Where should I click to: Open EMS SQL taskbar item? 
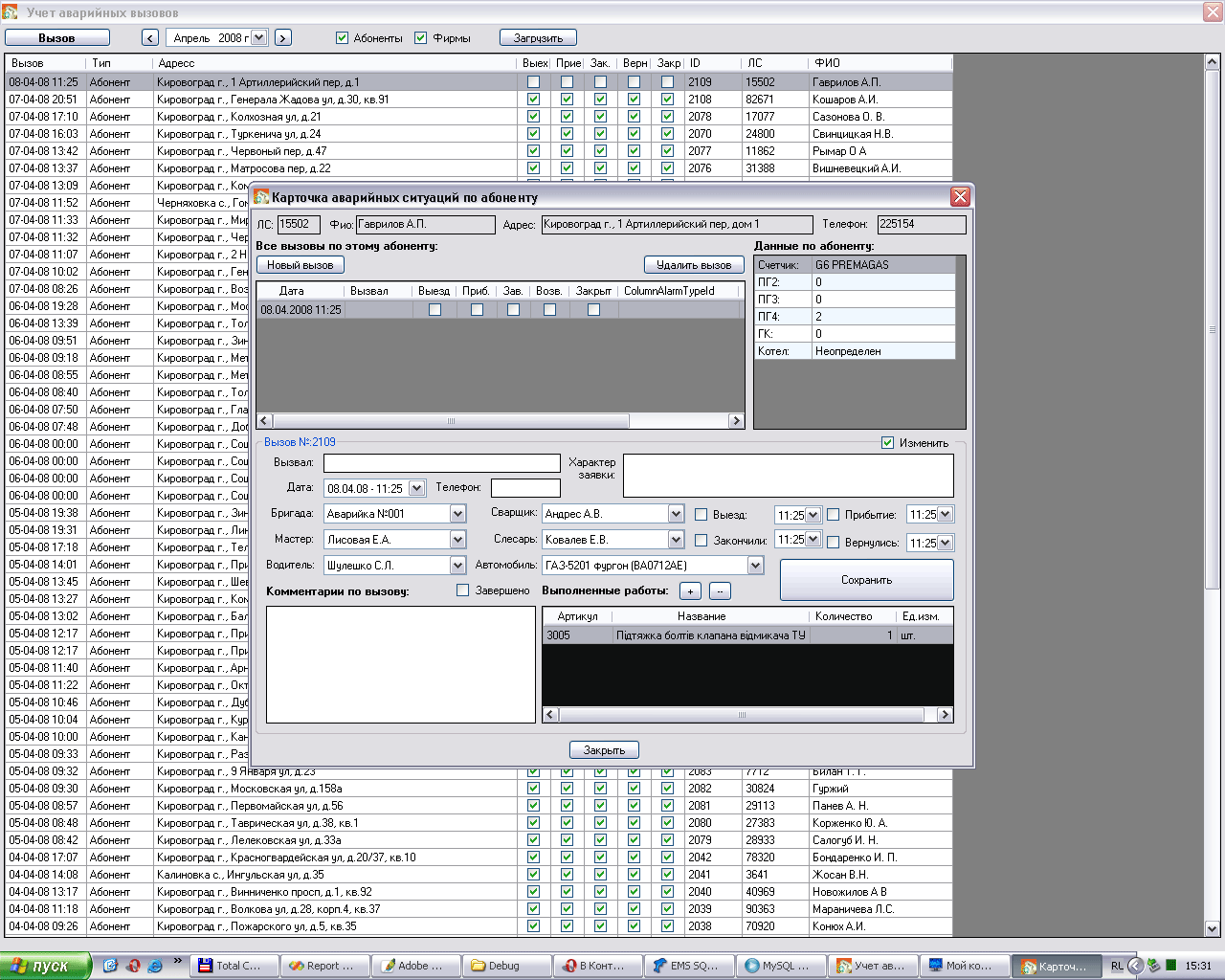click(689, 966)
